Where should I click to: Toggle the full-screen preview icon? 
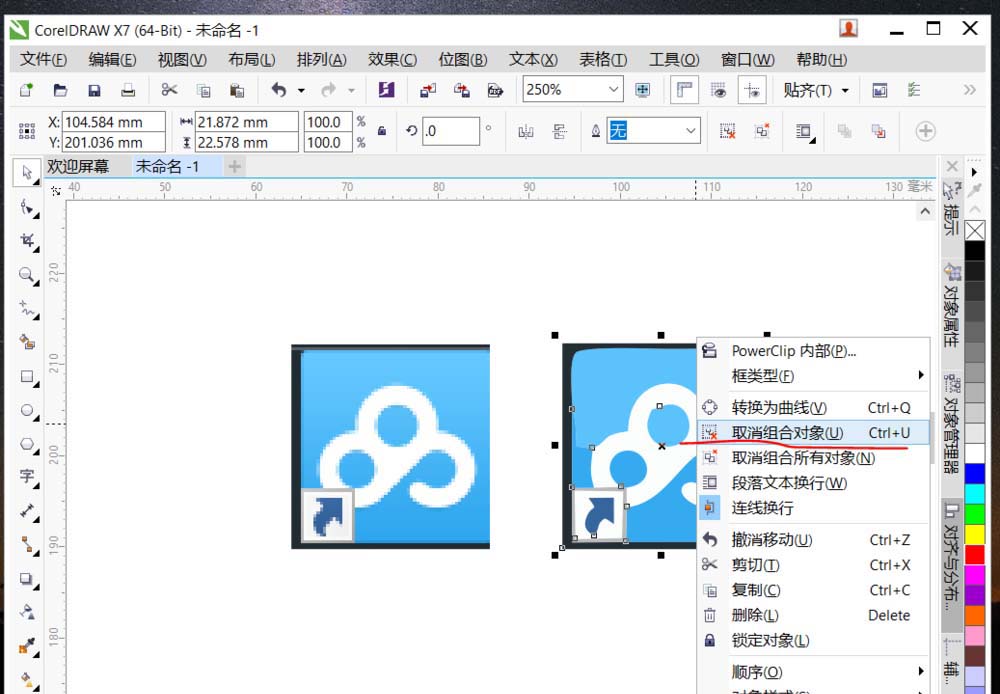pos(640,90)
